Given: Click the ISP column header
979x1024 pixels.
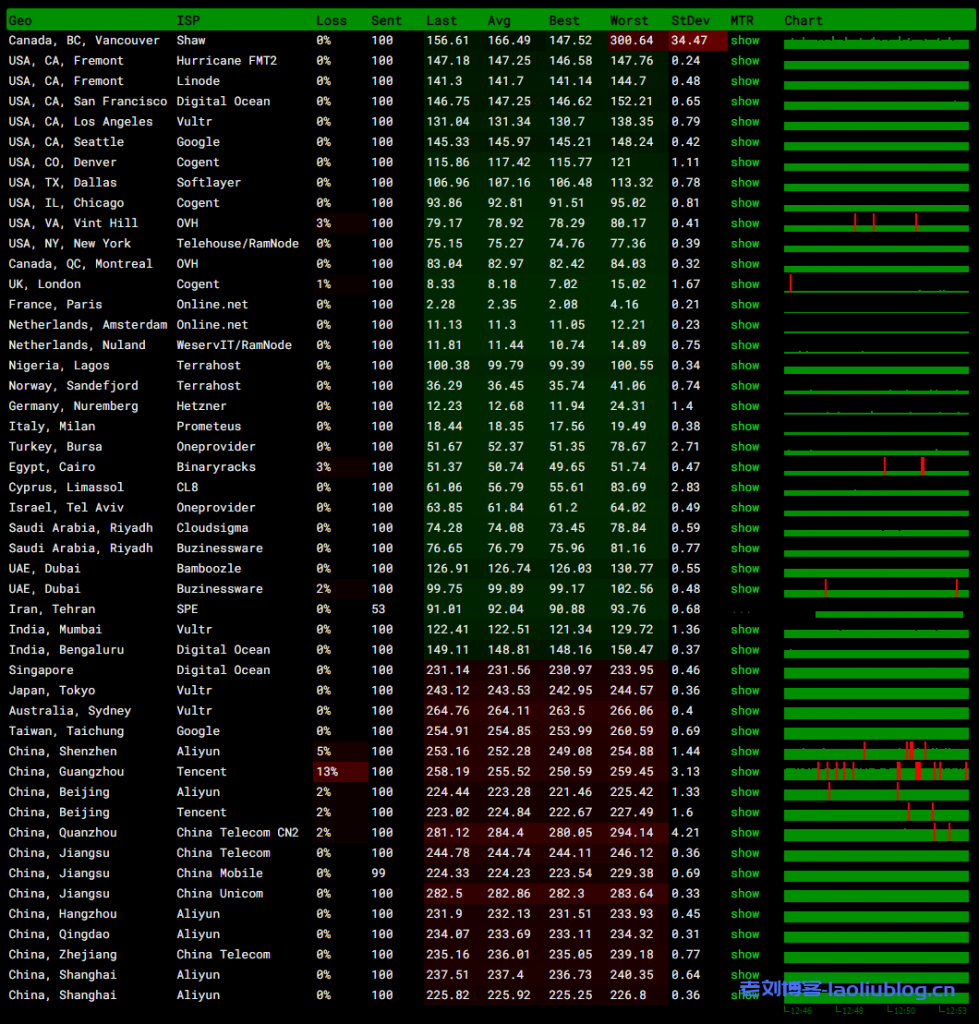Looking at the screenshot, I should [x=188, y=20].
